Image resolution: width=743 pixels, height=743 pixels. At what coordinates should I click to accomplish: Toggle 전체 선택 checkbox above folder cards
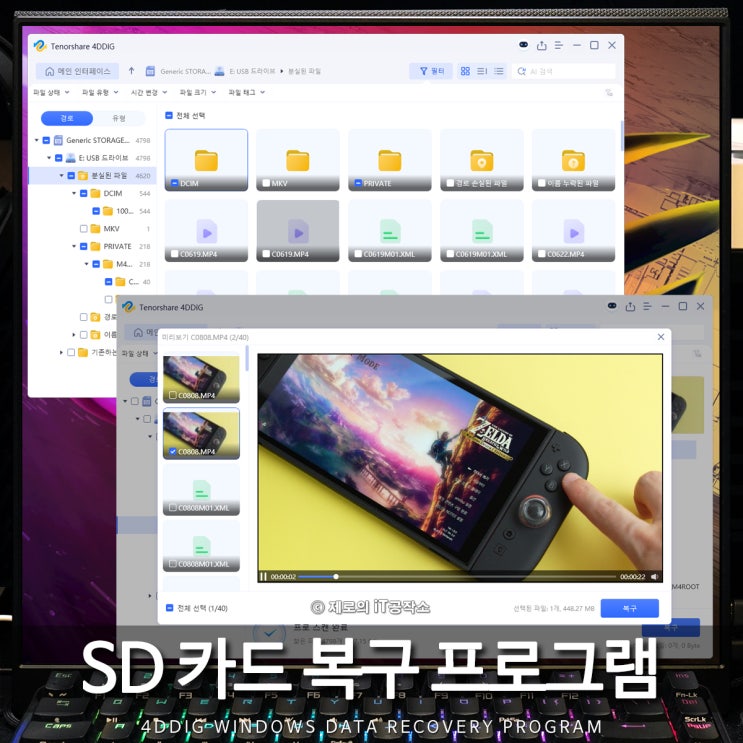tap(169, 115)
